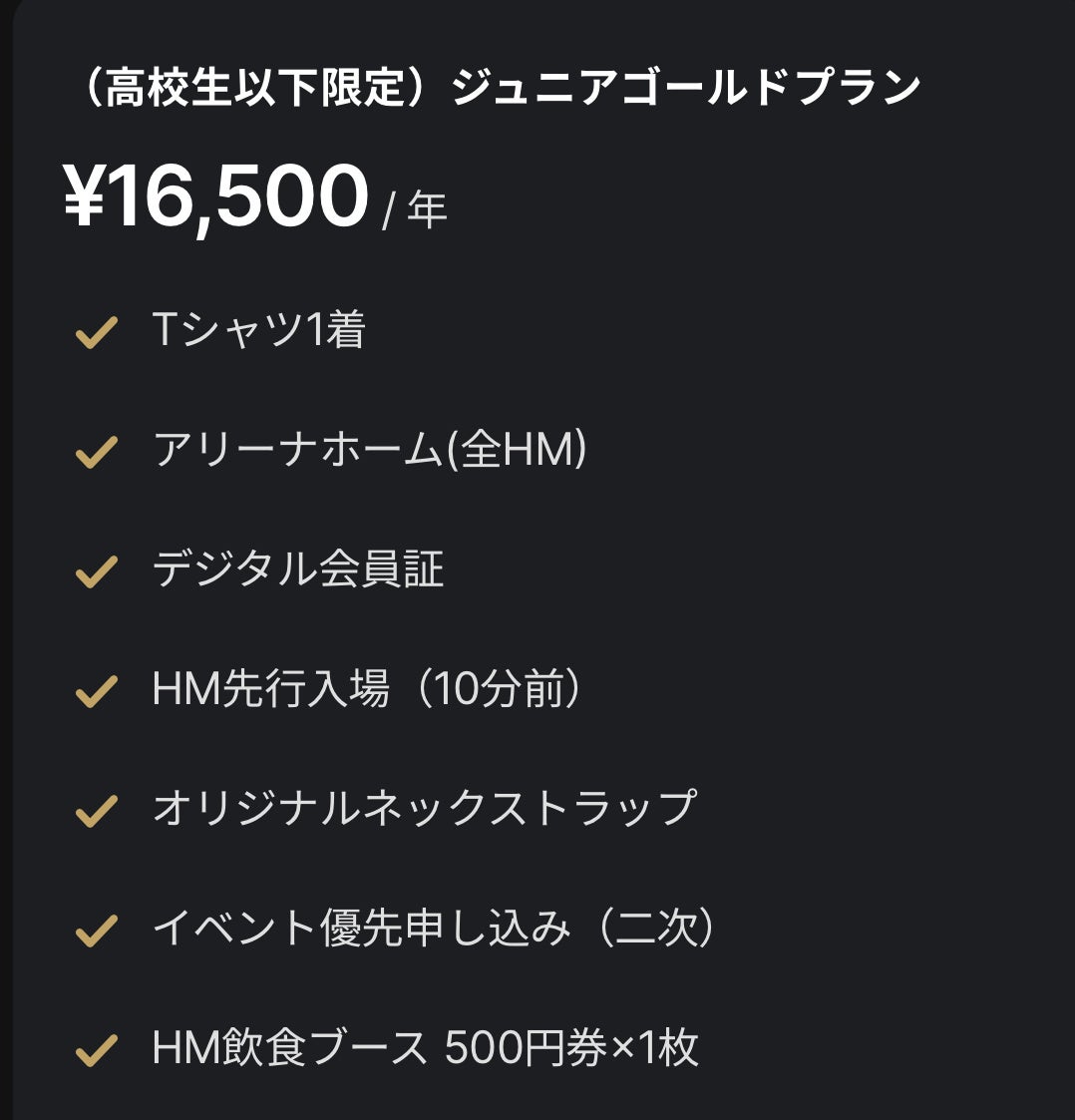The image size is (1075, 1120).
Task: Select the ¥16,500 price amount
Action: [216, 197]
